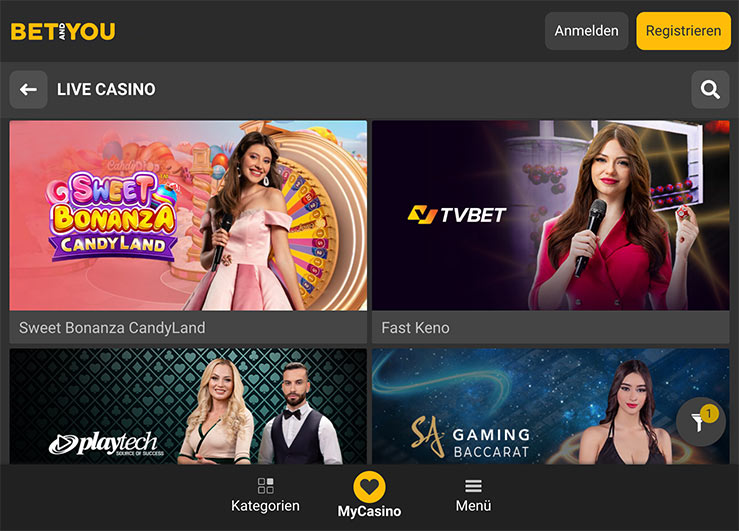This screenshot has height=531, width=739.
Task: Select the MyCasino tab label
Action: click(x=370, y=511)
